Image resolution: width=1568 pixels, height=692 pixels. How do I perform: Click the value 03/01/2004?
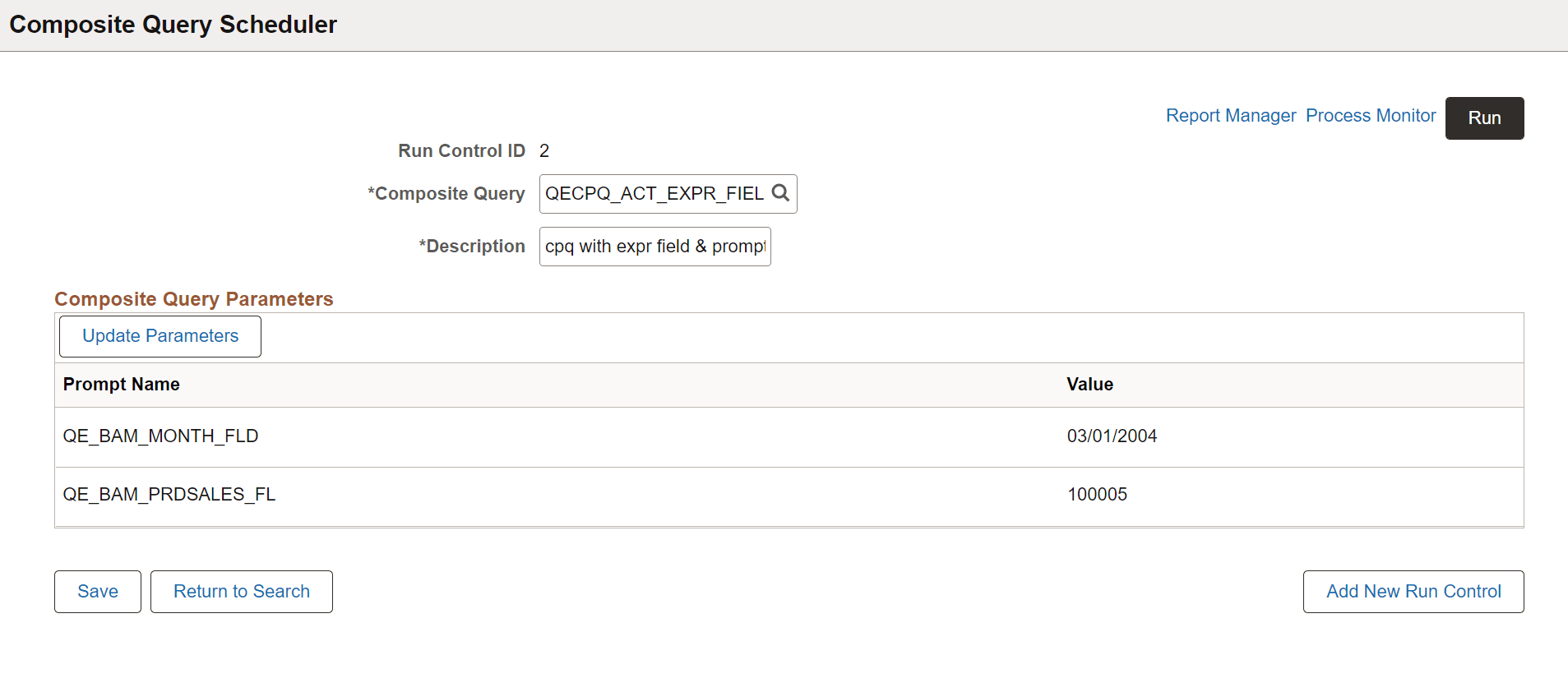(x=1112, y=436)
